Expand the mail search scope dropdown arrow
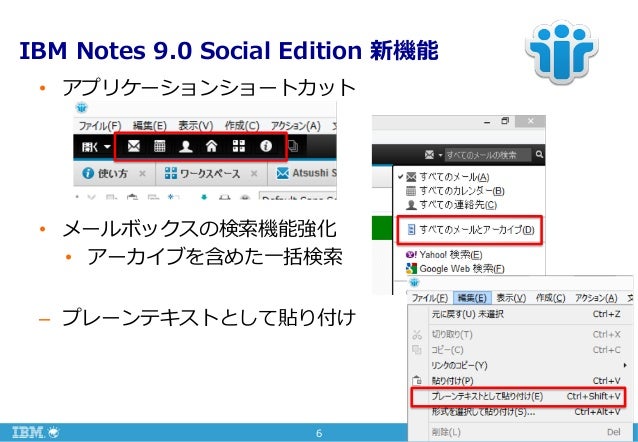Image resolution: width=638 pixels, height=442 pixels. pos(440,155)
